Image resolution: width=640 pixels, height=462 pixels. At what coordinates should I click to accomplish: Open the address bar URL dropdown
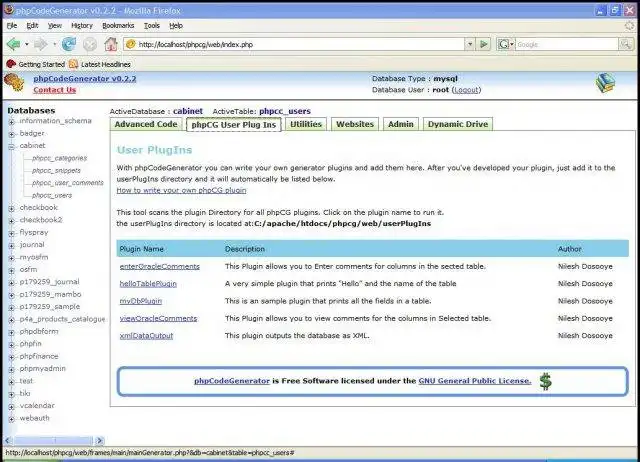(x=470, y=44)
